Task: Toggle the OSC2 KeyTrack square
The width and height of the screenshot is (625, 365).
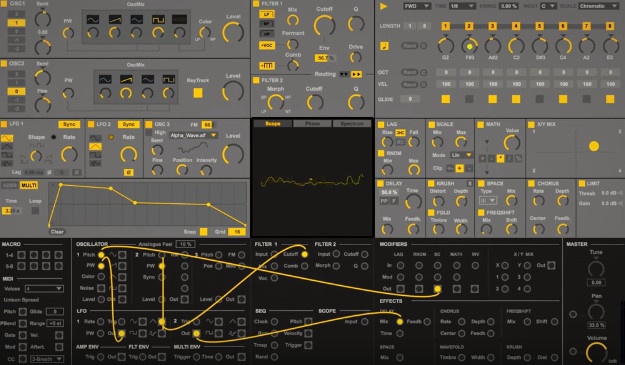Action: (198, 93)
